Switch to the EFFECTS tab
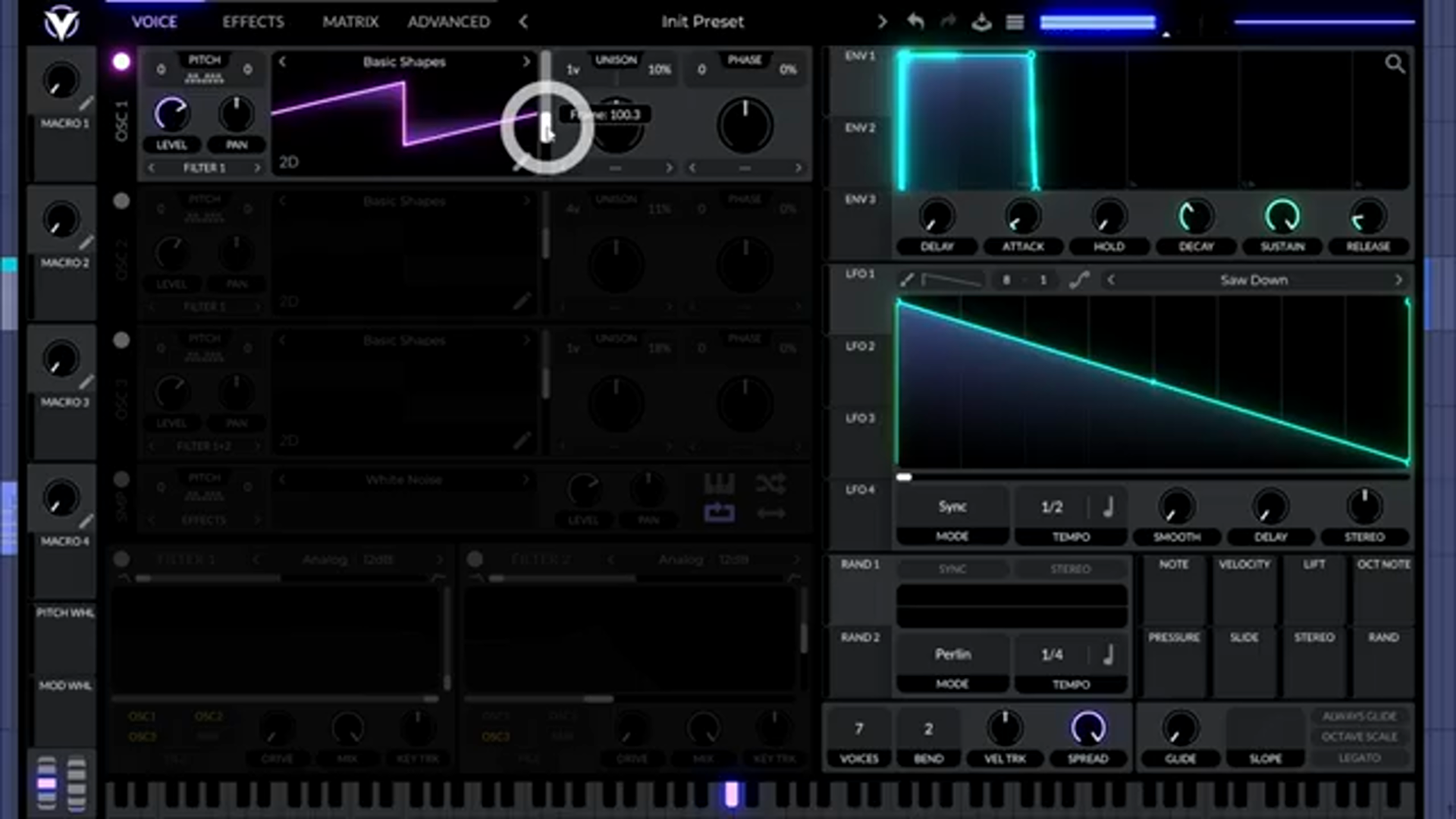The image size is (1456, 819). point(252,22)
